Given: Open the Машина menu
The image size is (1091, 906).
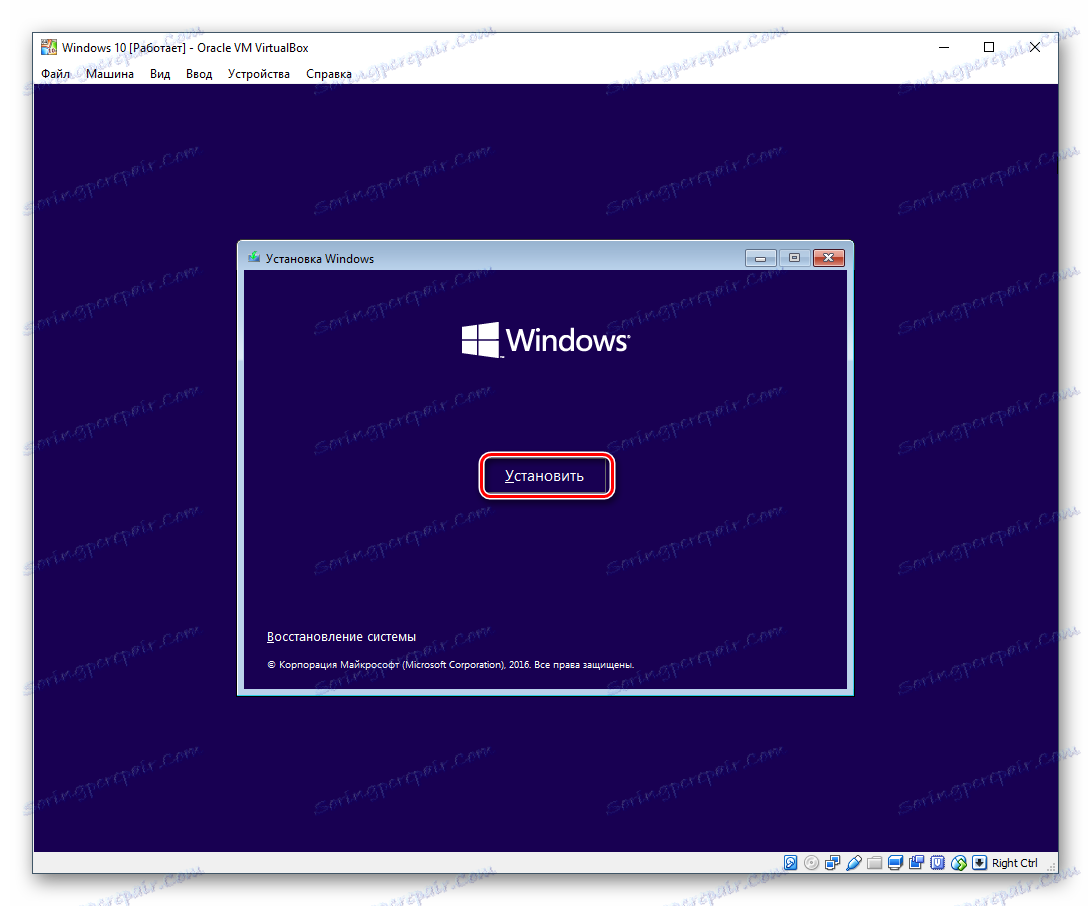Looking at the screenshot, I should pos(110,74).
